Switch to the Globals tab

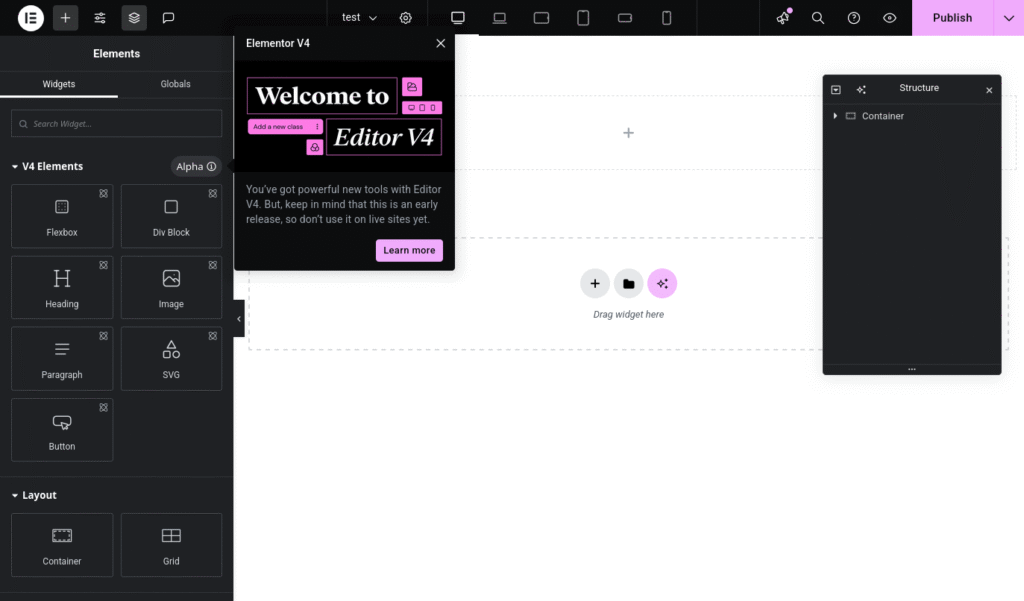[x=175, y=84]
